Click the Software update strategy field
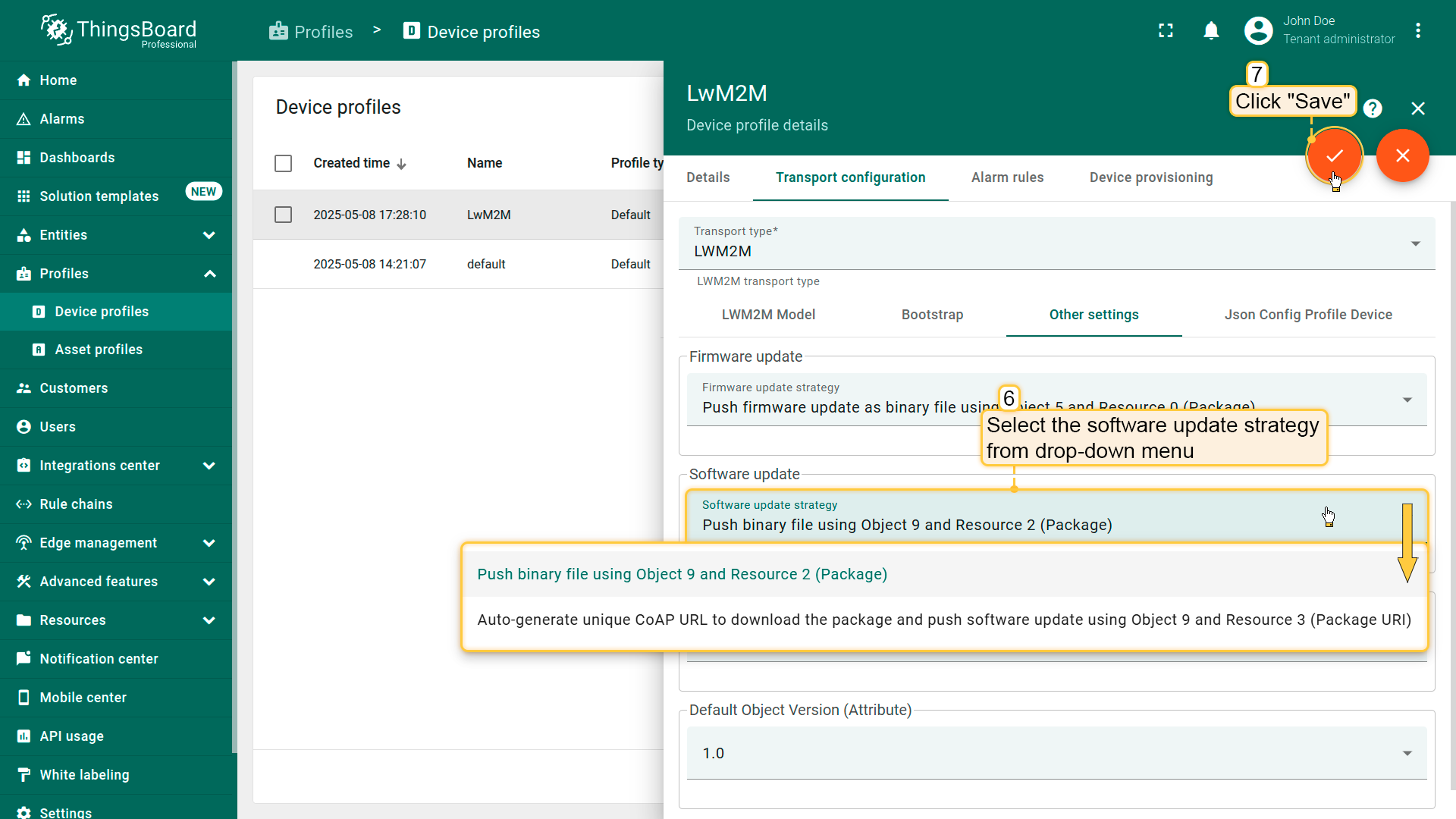This screenshot has height=819, width=1456. point(1056,516)
